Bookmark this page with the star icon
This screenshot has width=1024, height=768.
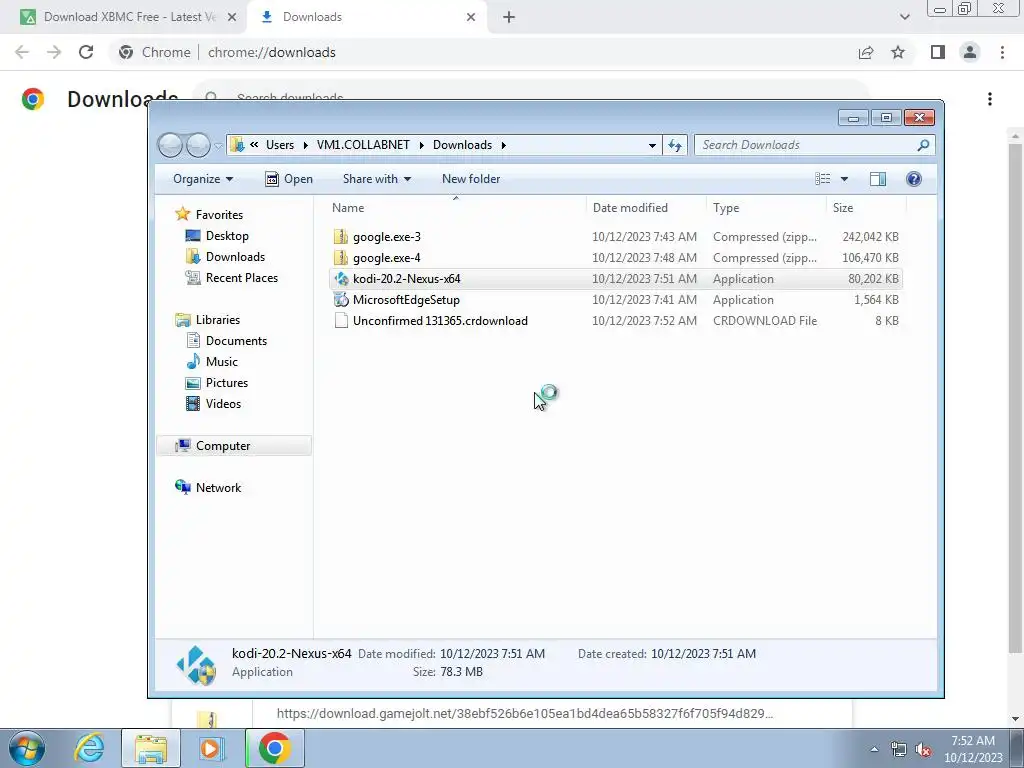(x=898, y=52)
